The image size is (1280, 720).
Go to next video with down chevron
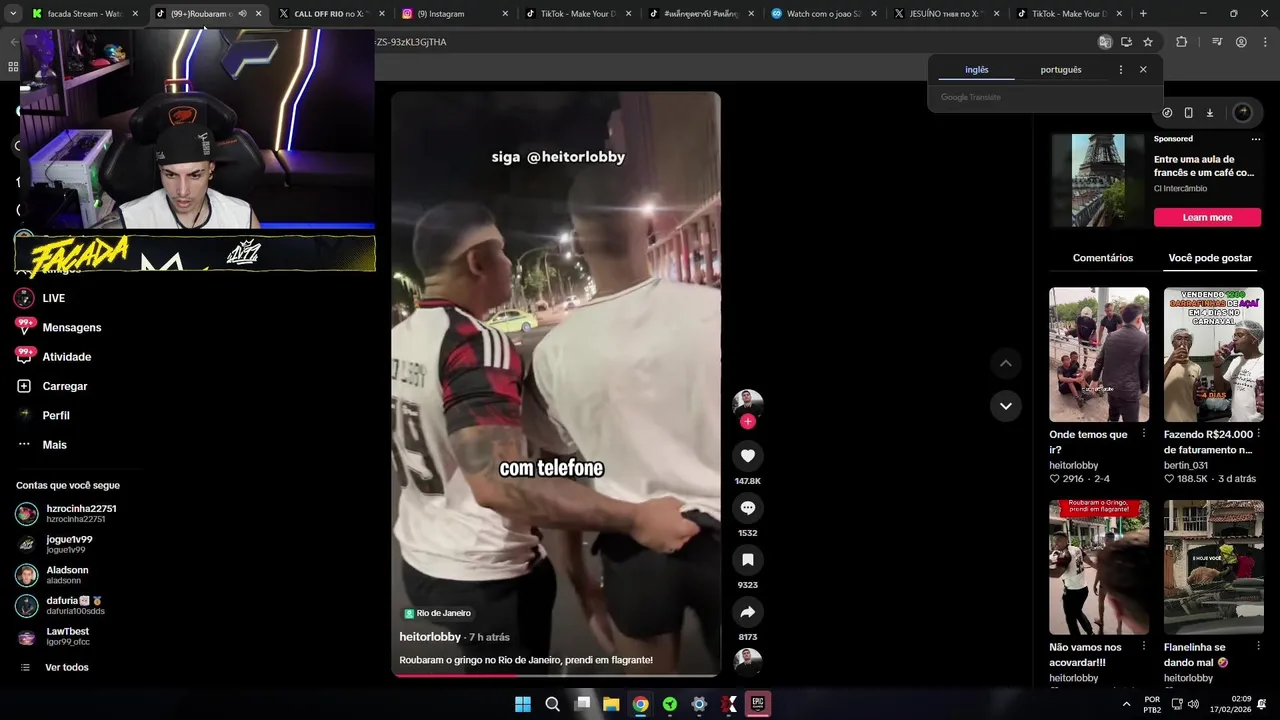1005,406
